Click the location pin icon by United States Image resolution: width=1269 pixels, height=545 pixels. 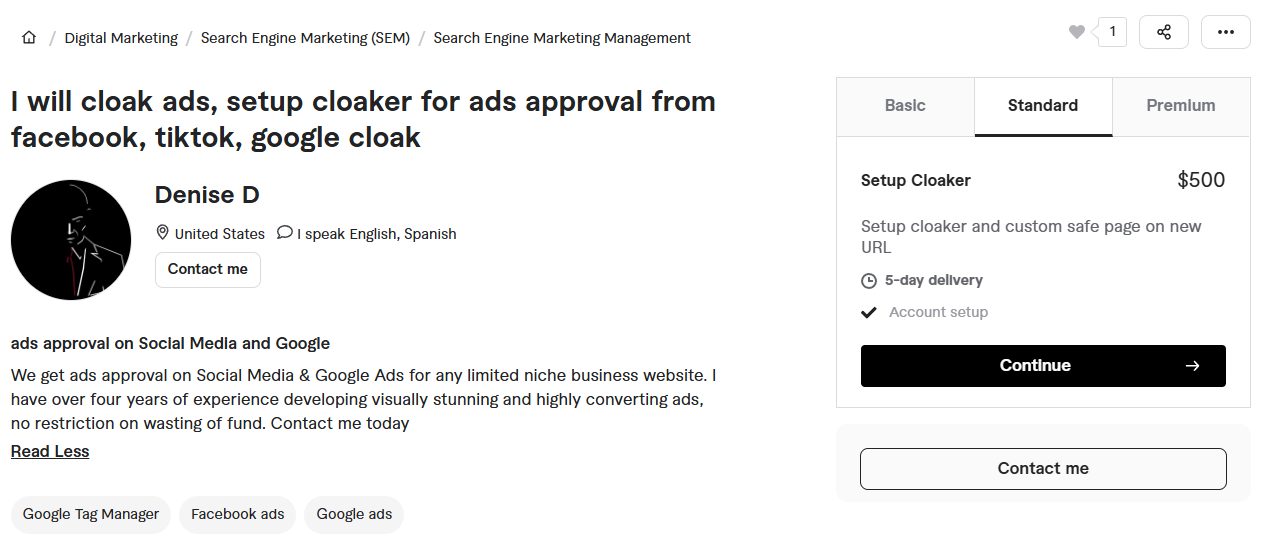click(163, 233)
